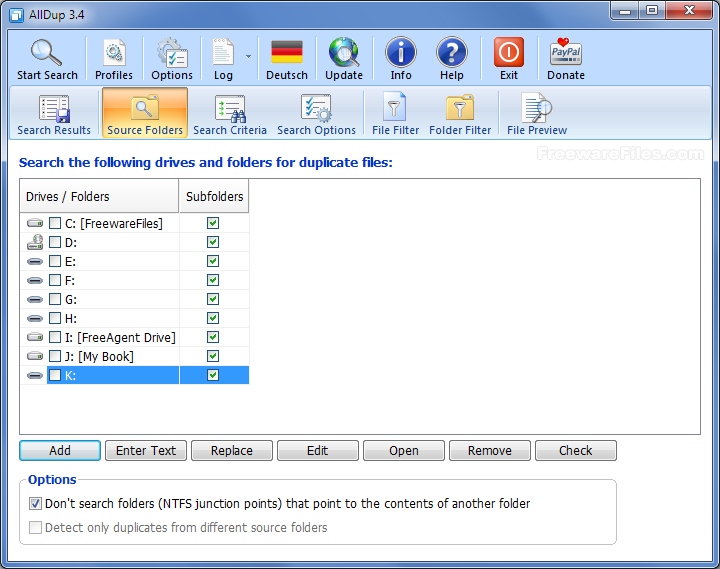Untick Subfolders for the H: drive
720x569 pixels.
(x=213, y=318)
